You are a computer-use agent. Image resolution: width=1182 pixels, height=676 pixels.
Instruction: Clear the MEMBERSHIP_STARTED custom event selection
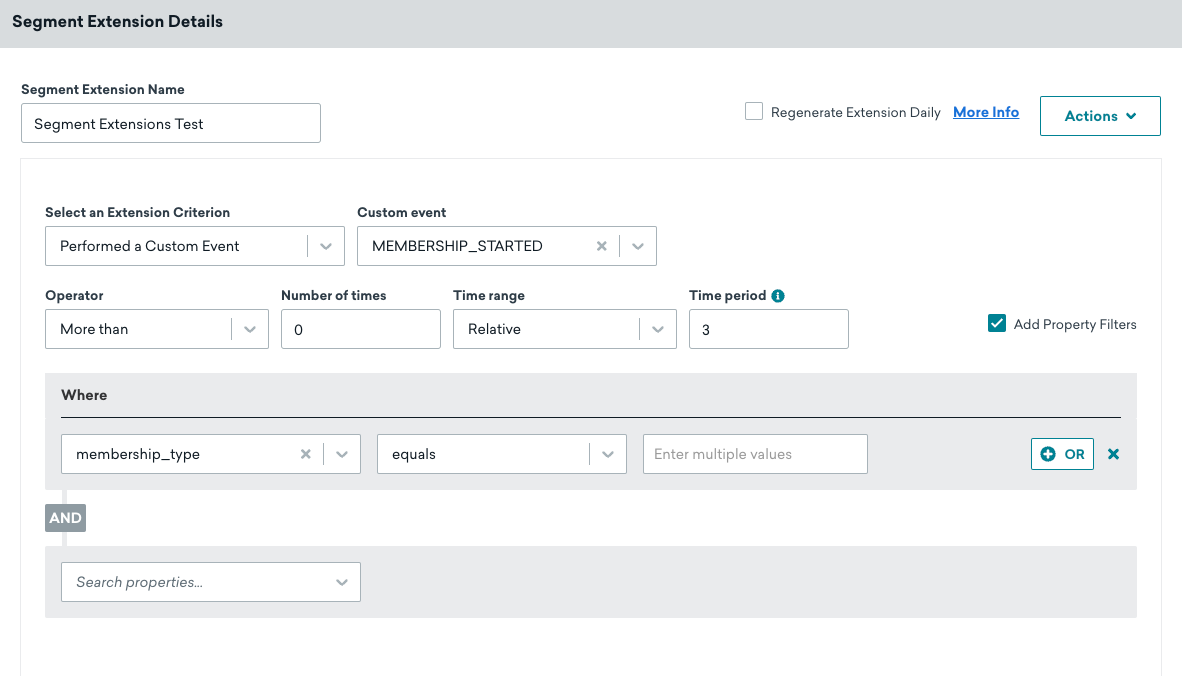tap(602, 245)
